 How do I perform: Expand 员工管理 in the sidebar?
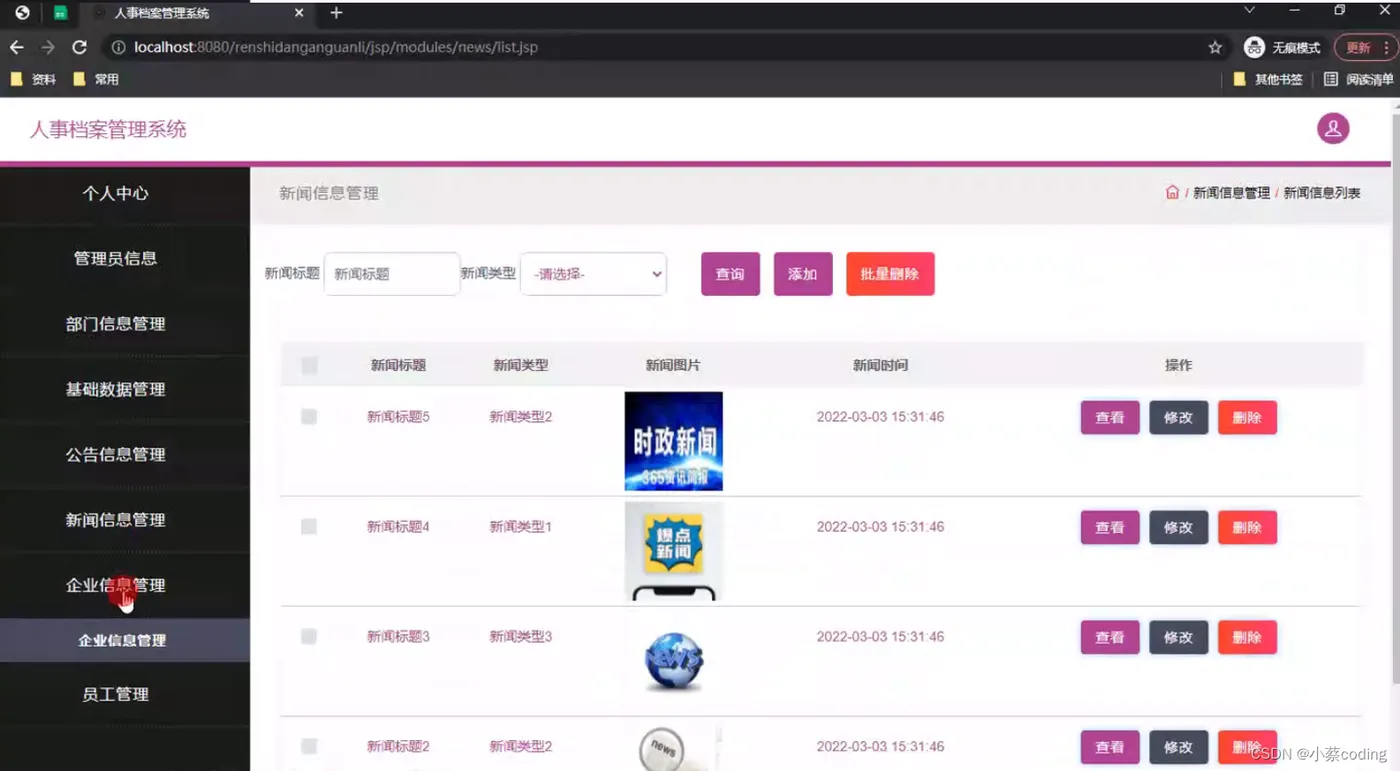[116, 694]
